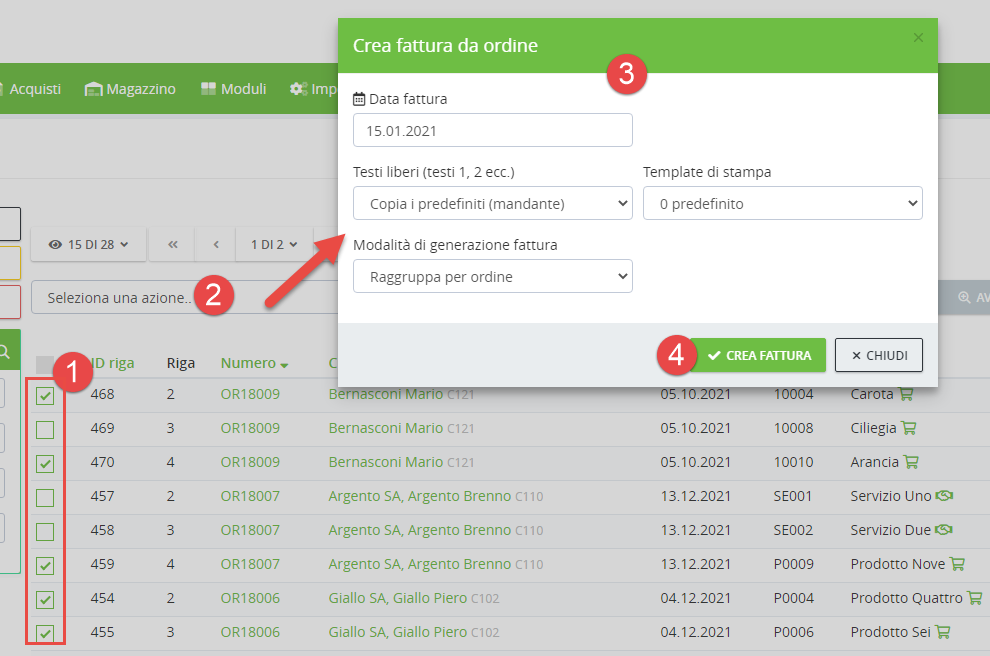Tick the checkbox for row ID 457
Screen dimensions: 990x656
point(45,498)
